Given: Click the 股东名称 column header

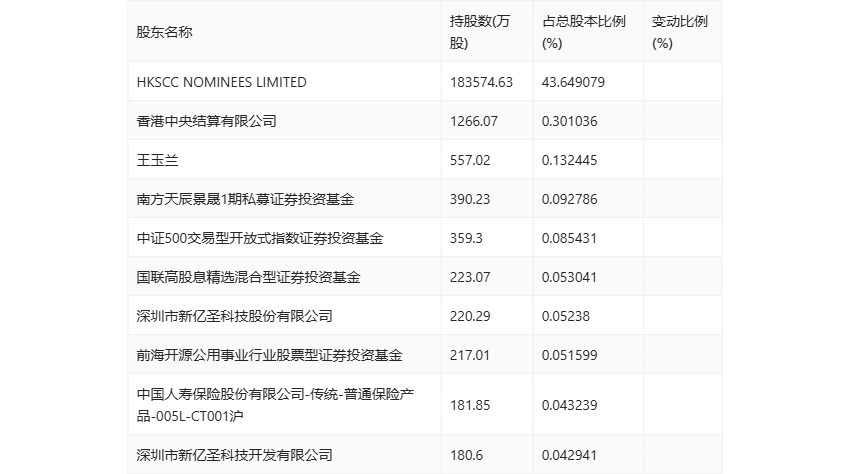Looking at the screenshot, I should pos(164,32).
